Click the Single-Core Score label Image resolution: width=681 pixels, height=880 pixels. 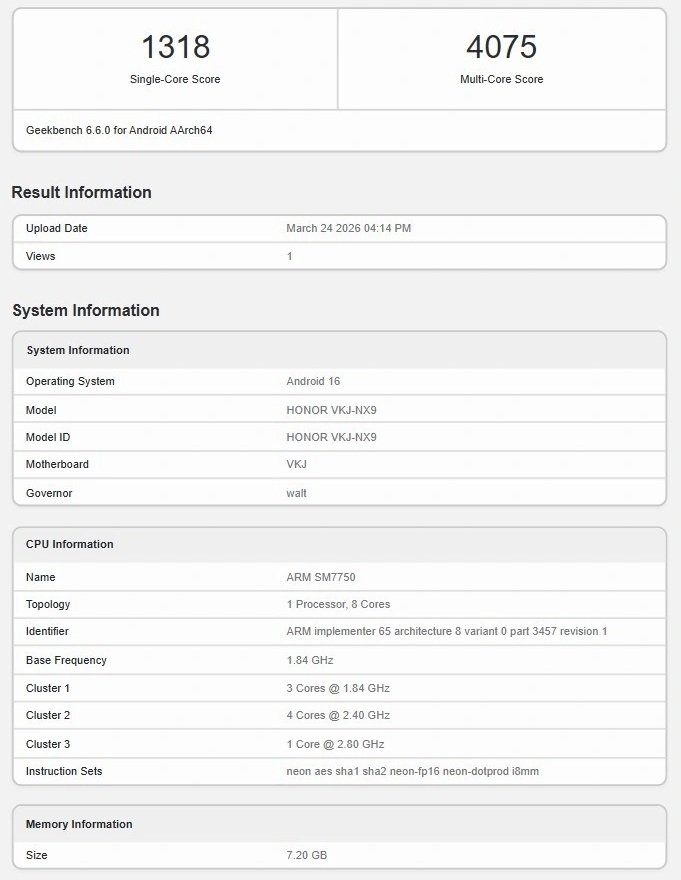[x=175, y=79]
